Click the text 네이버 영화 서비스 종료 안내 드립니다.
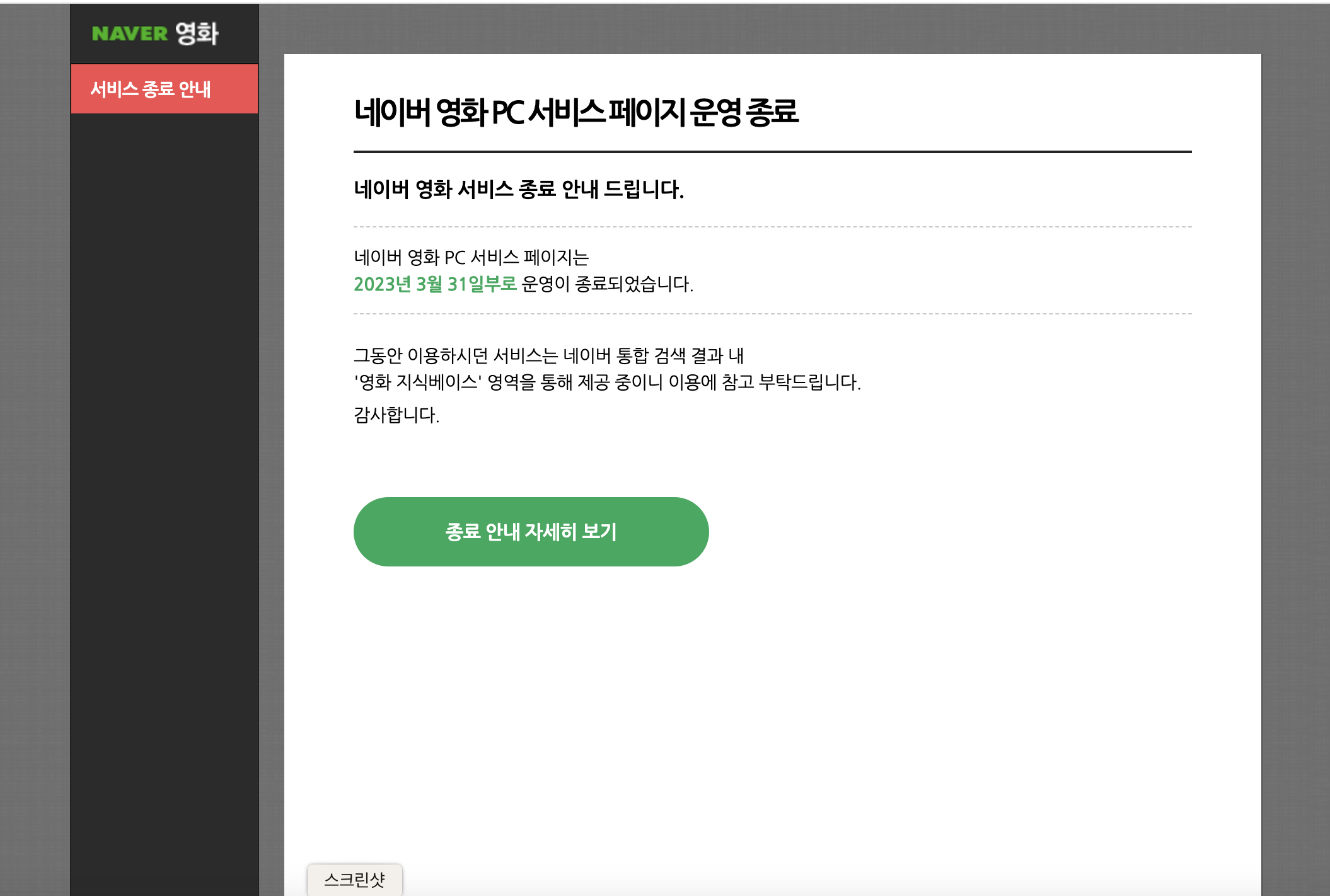This screenshot has width=1330, height=896. (x=519, y=189)
